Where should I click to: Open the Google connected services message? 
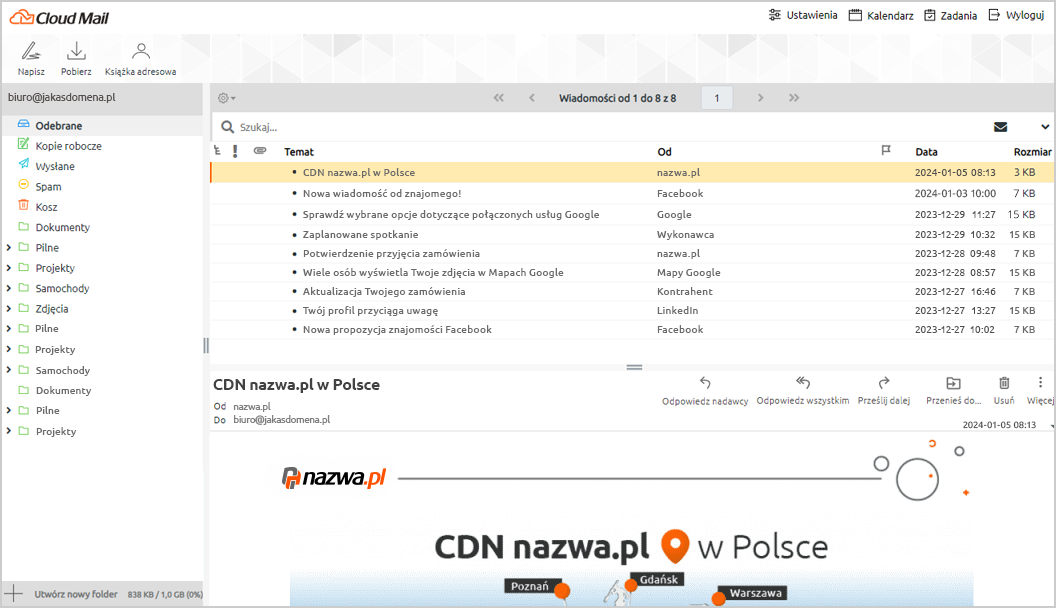[632, 214]
